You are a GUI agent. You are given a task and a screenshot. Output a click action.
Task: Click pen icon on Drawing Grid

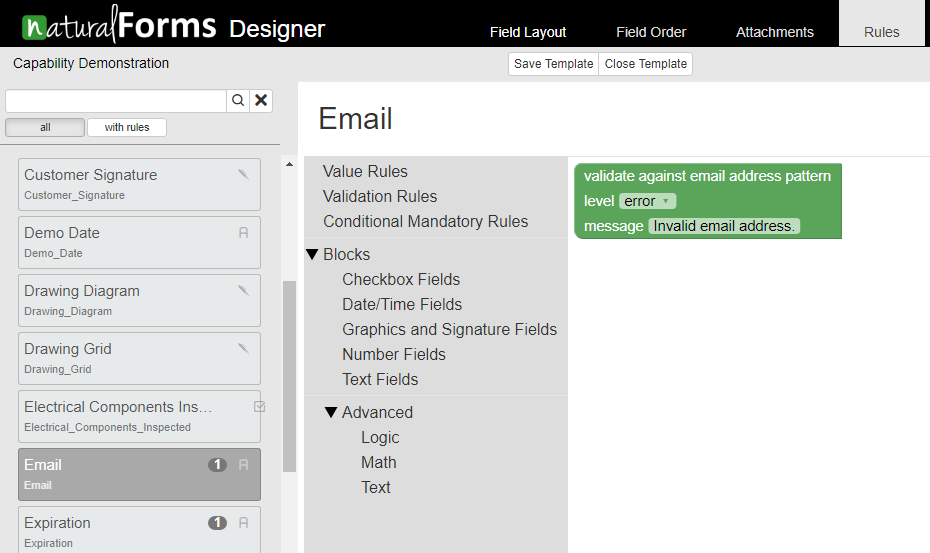(x=243, y=349)
